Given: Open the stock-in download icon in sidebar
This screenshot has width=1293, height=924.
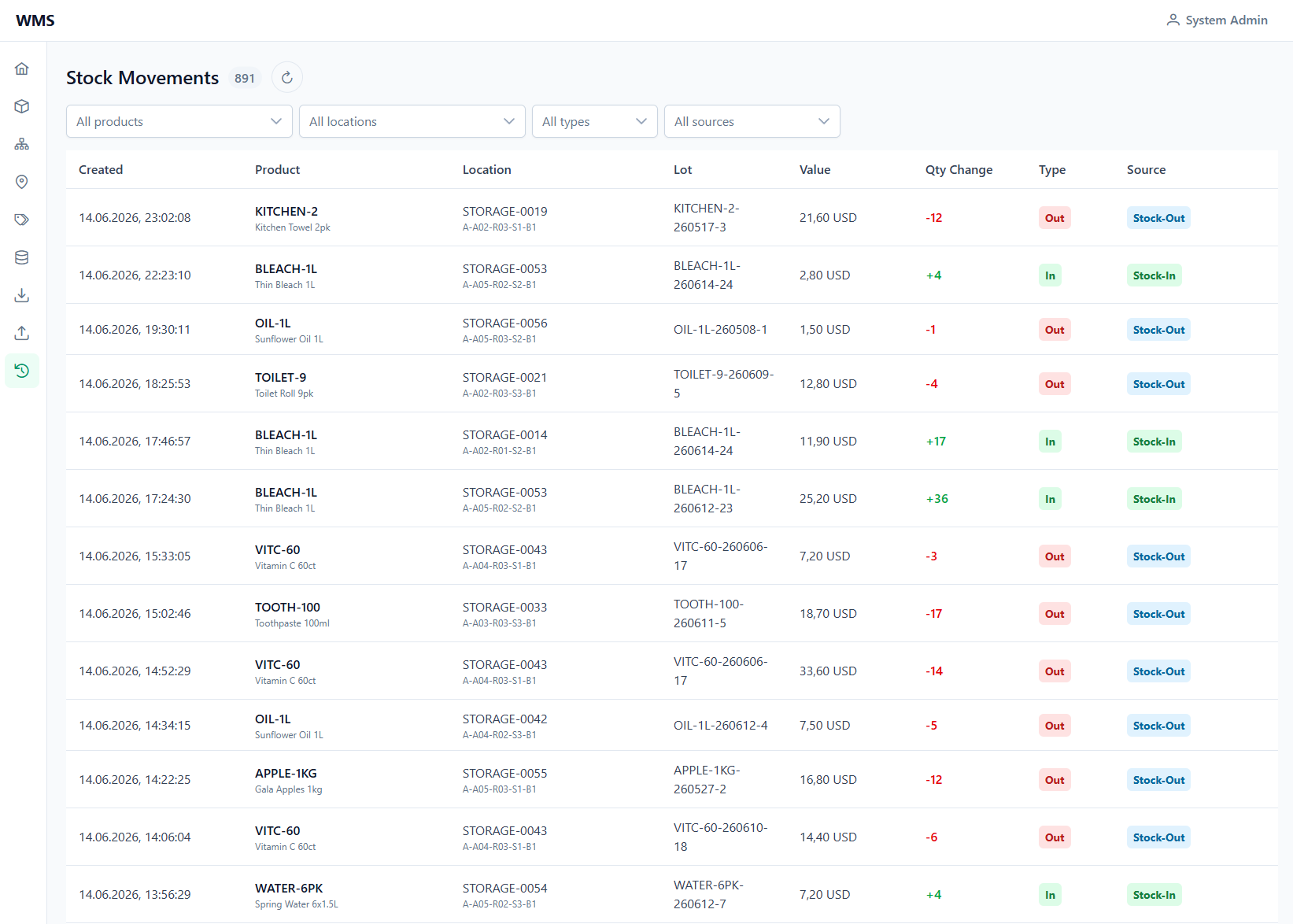Looking at the screenshot, I should coord(22,295).
